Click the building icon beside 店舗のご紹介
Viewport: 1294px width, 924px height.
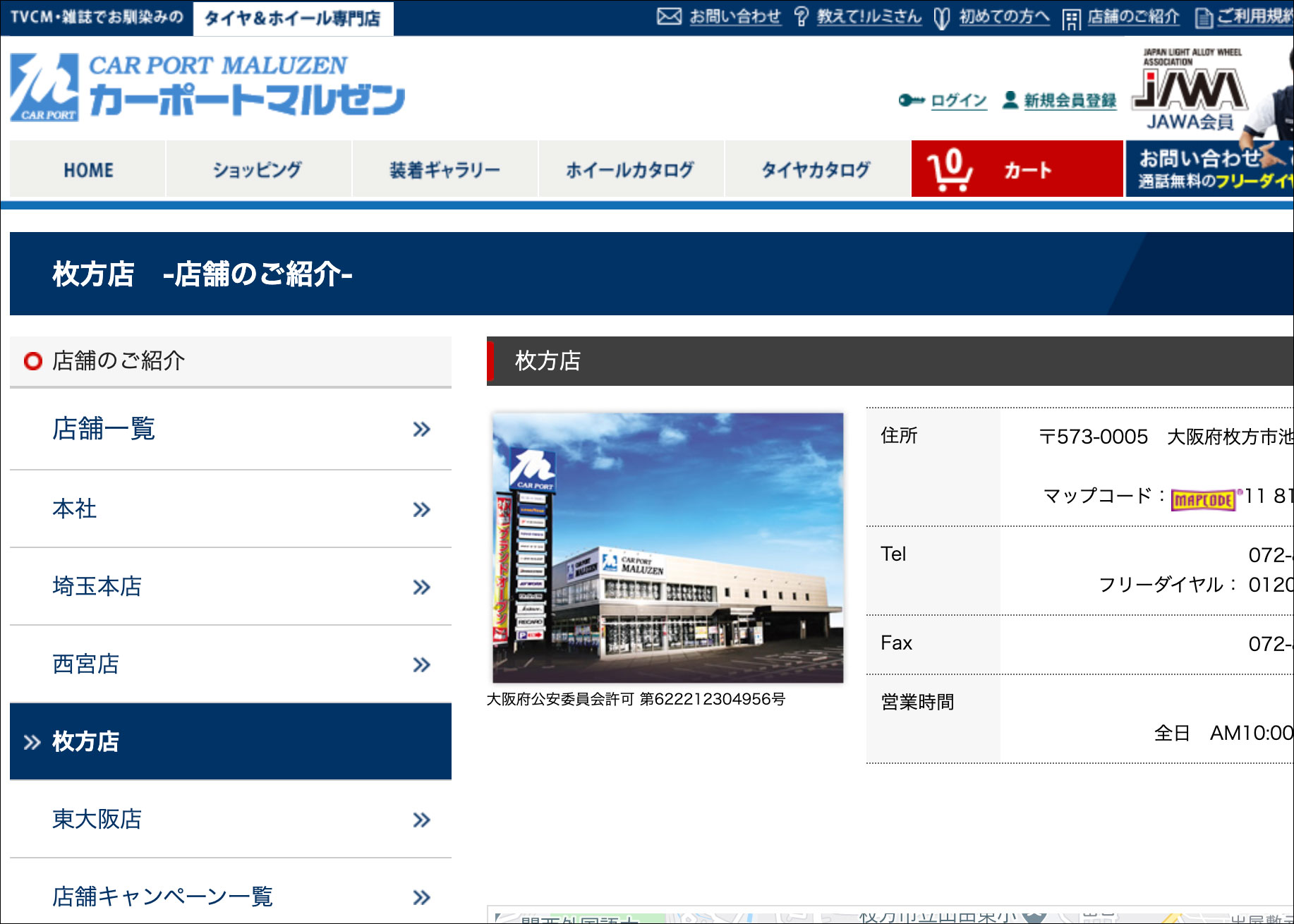[x=1071, y=19]
